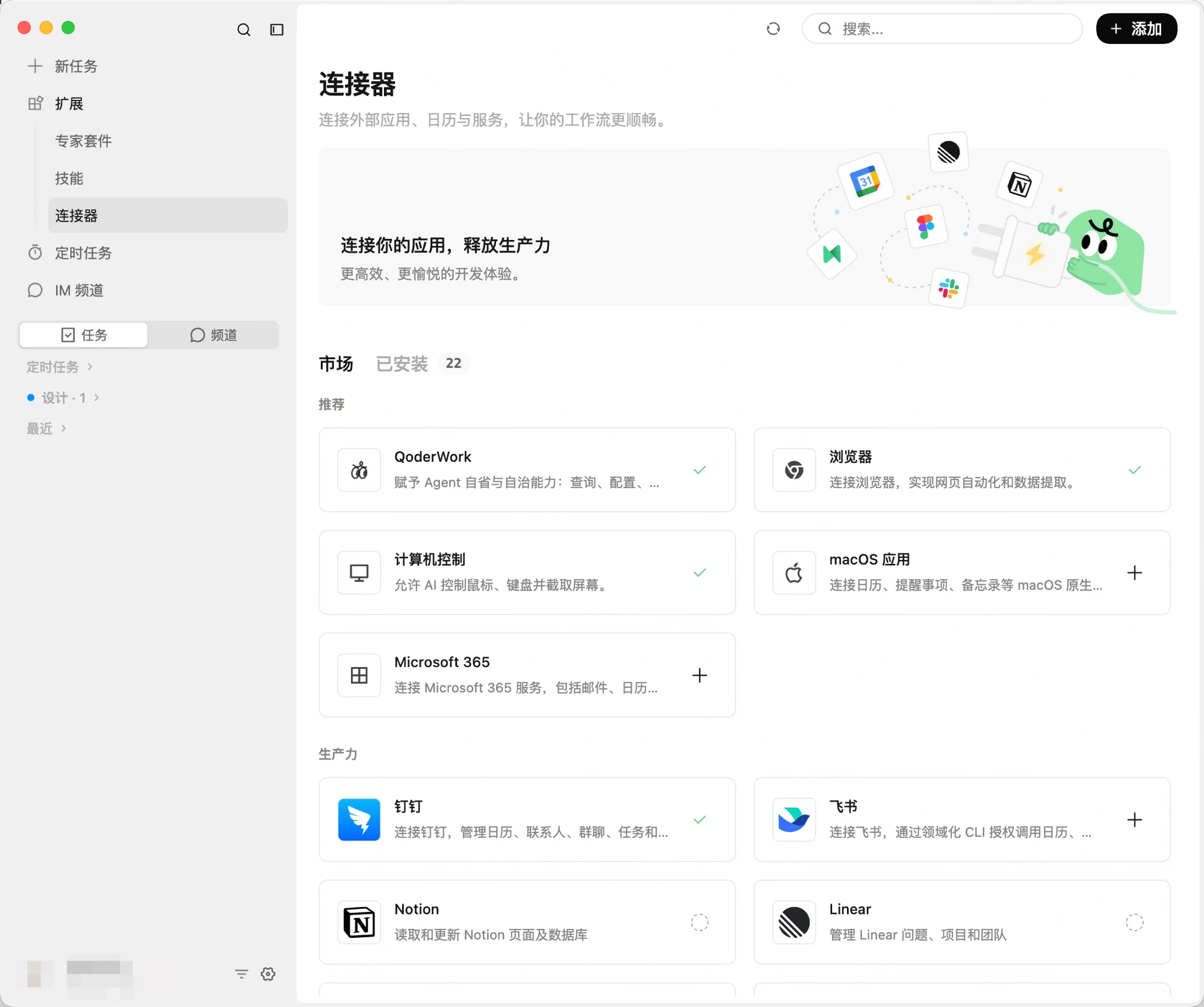The image size is (1204, 1007).
Task: Select 连接器 in the sidebar
Action: [167, 215]
